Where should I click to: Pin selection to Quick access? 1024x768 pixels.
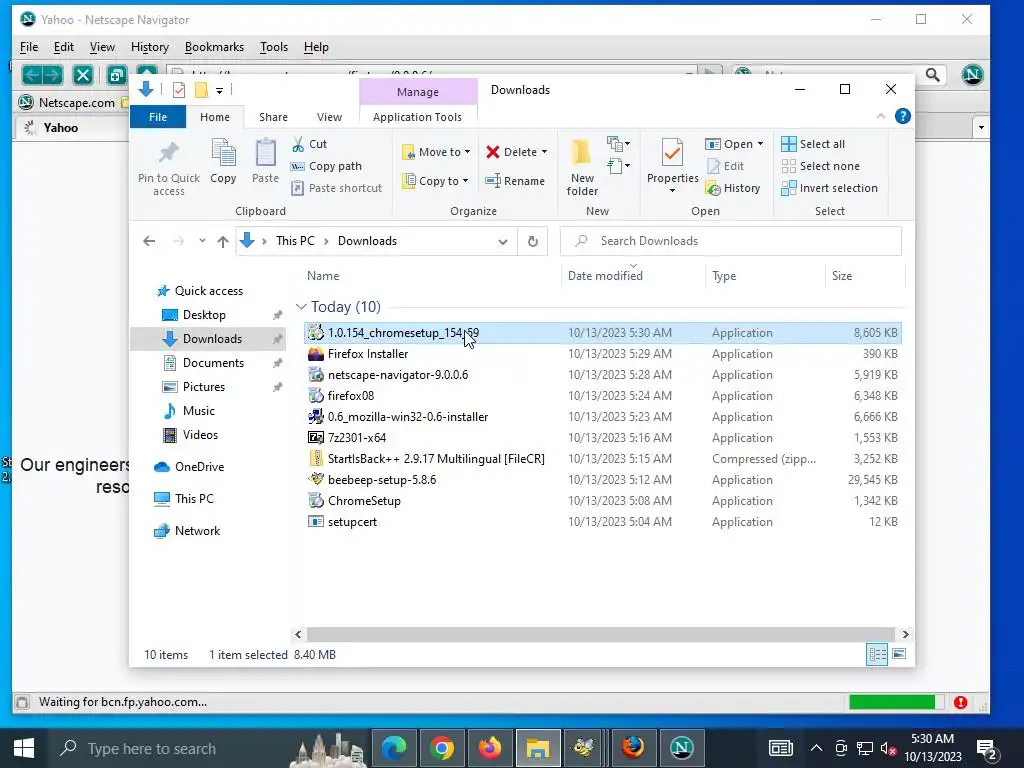169,167
